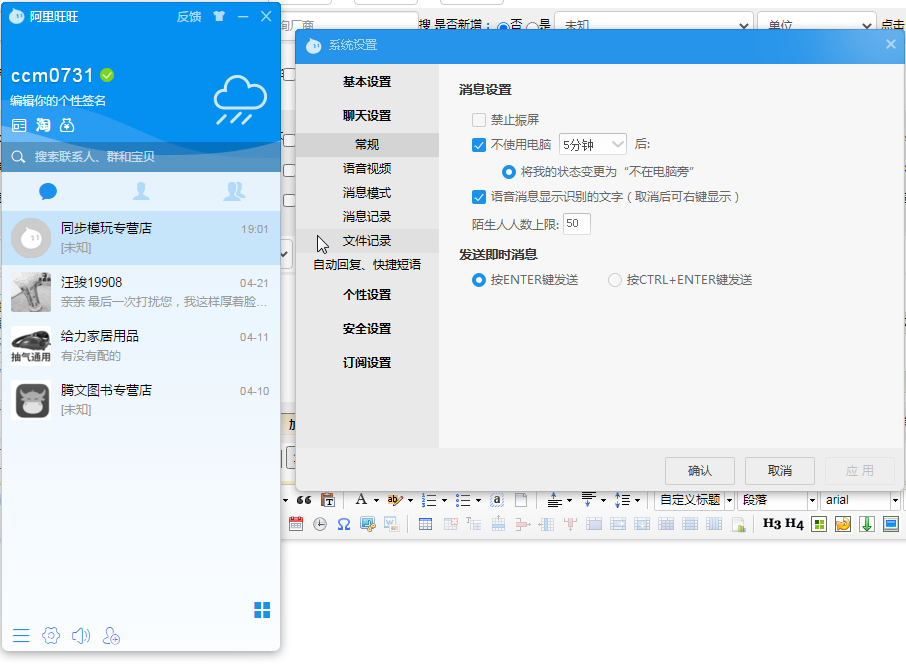This screenshot has width=906, height=665.
Task: Enable the 禁止振屏 checkbox
Action: point(478,120)
